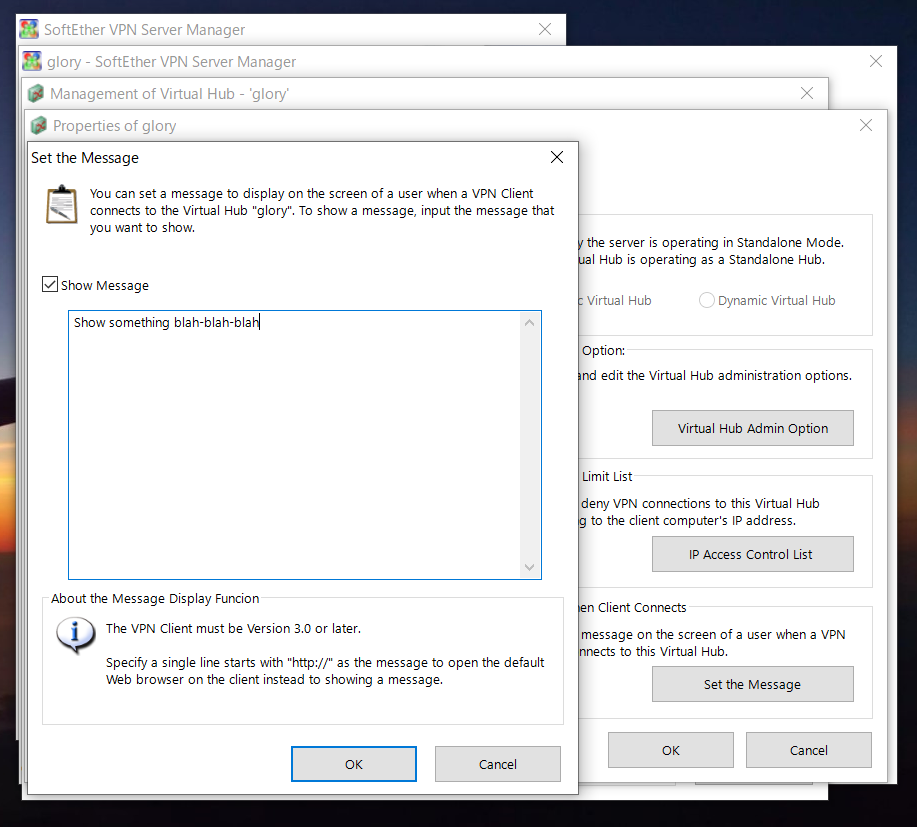Click the glory - SoftEther VPN Server Manager title icon

pyautogui.click(x=32, y=61)
